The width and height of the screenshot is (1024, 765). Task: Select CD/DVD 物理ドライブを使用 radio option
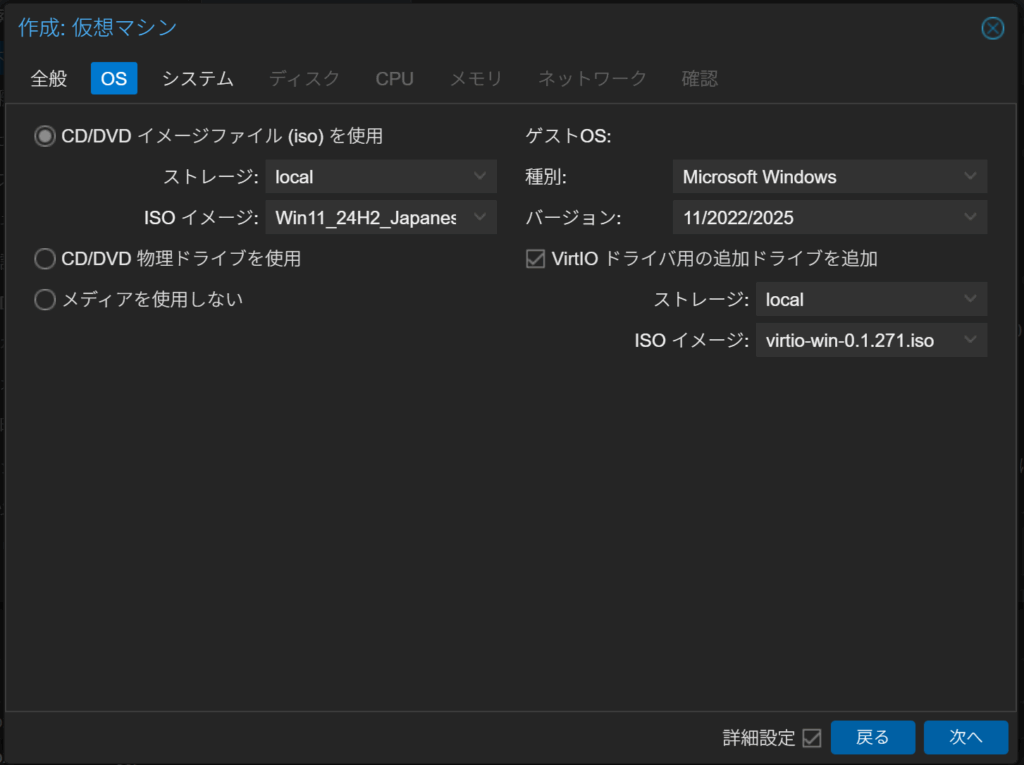[45, 259]
